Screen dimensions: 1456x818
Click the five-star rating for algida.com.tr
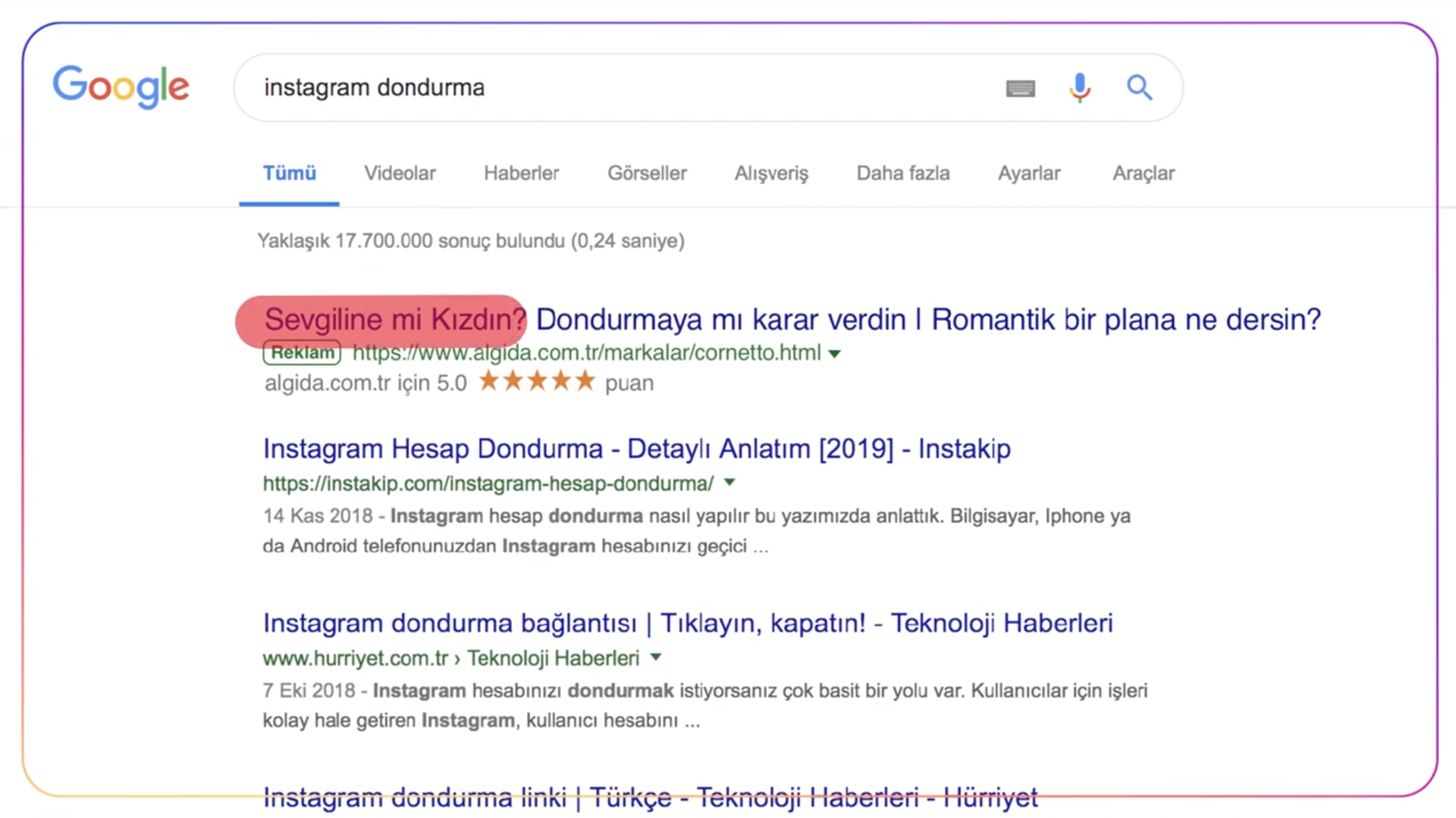(537, 381)
